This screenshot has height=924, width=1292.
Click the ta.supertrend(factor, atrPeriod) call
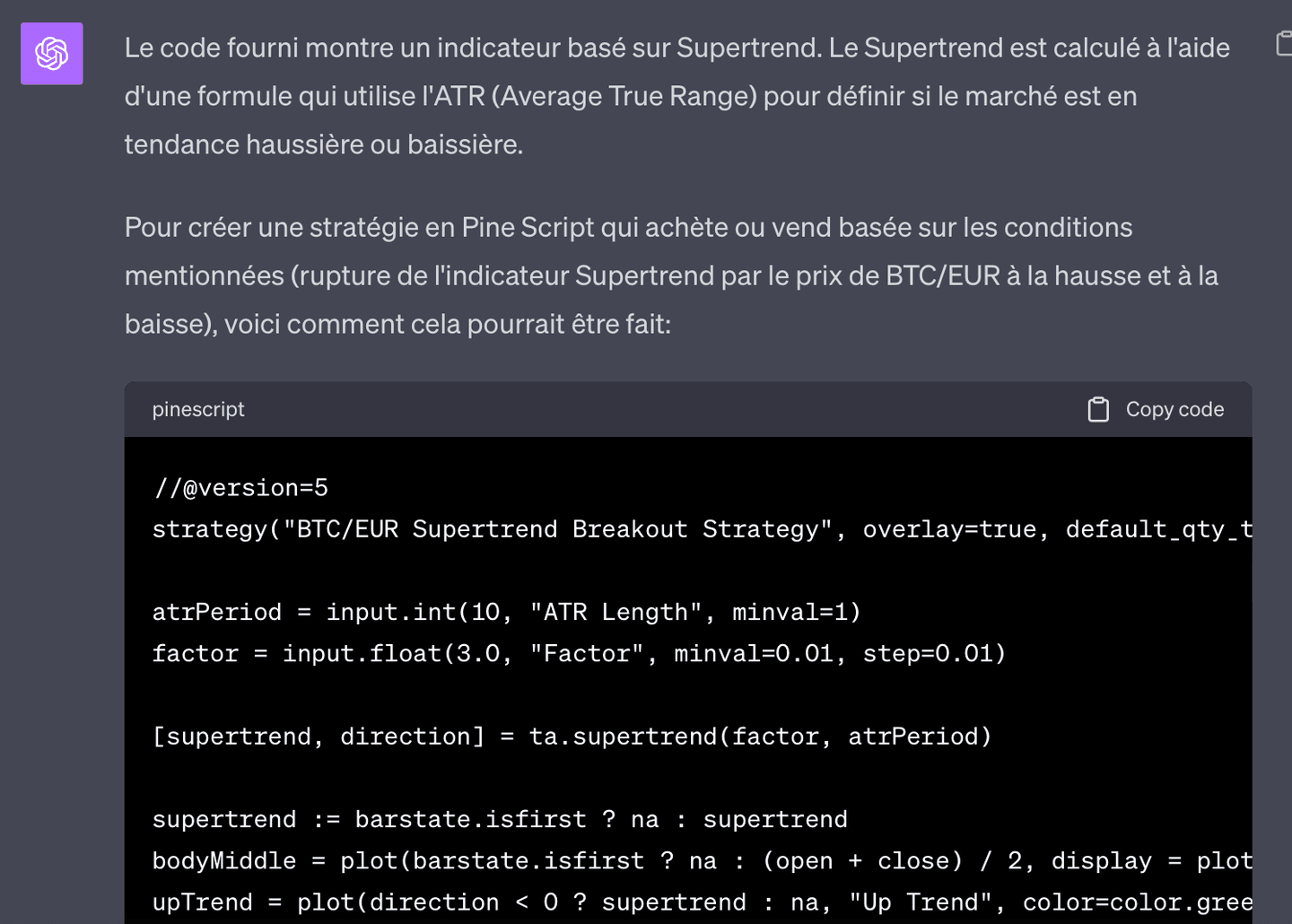(x=760, y=737)
